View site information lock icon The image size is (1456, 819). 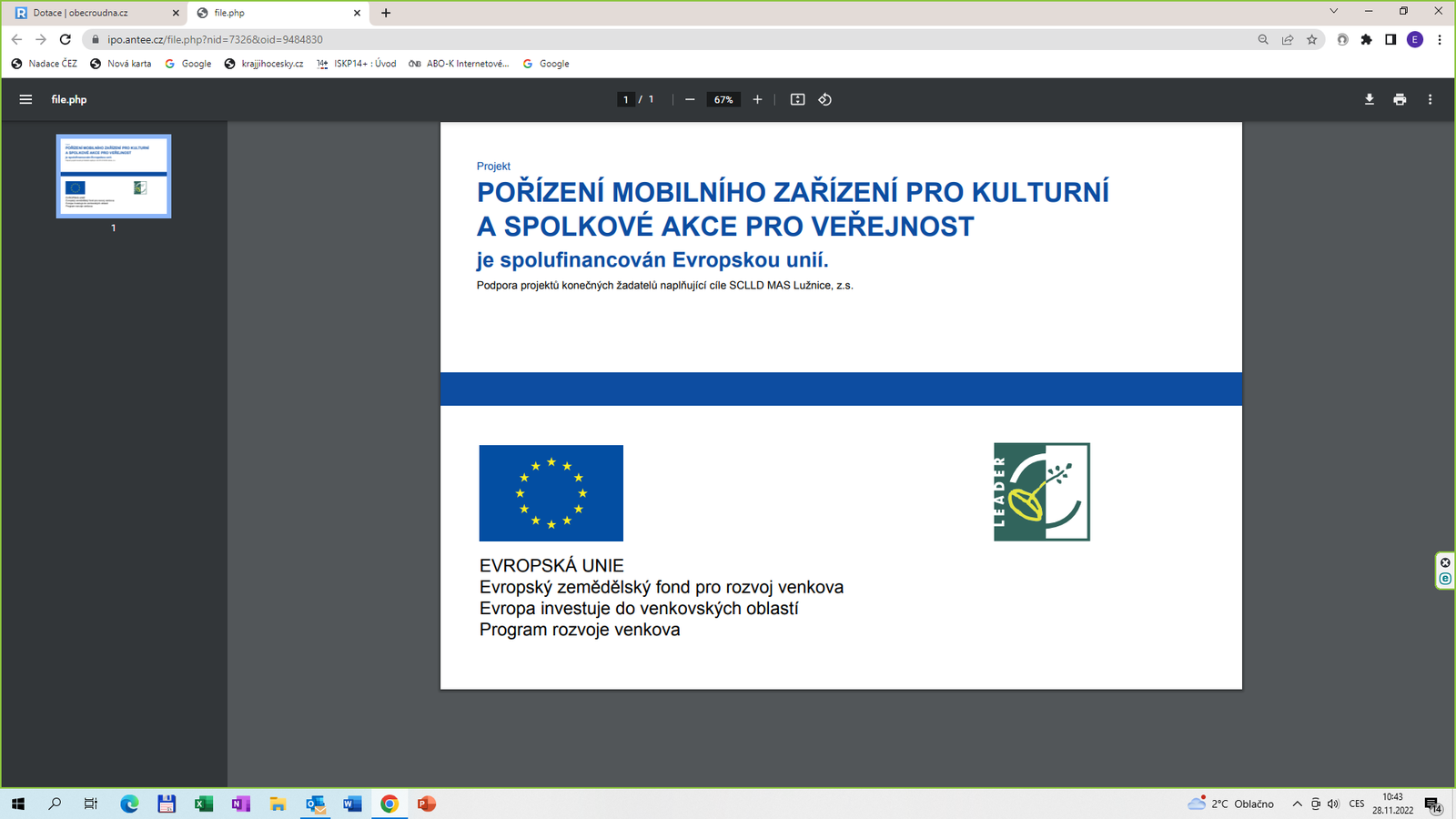95,39
